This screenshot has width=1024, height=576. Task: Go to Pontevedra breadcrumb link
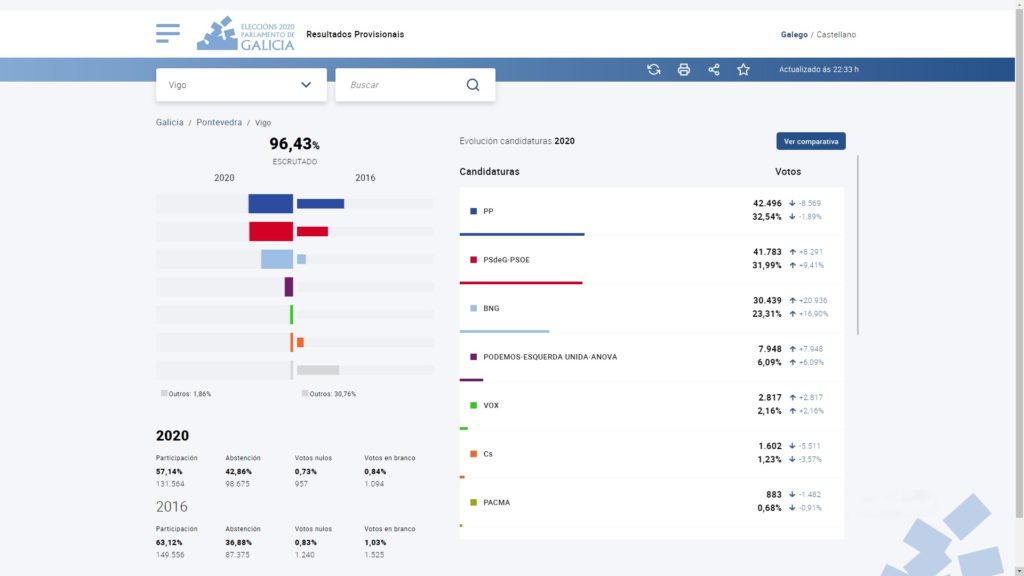[x=219, y=123]
